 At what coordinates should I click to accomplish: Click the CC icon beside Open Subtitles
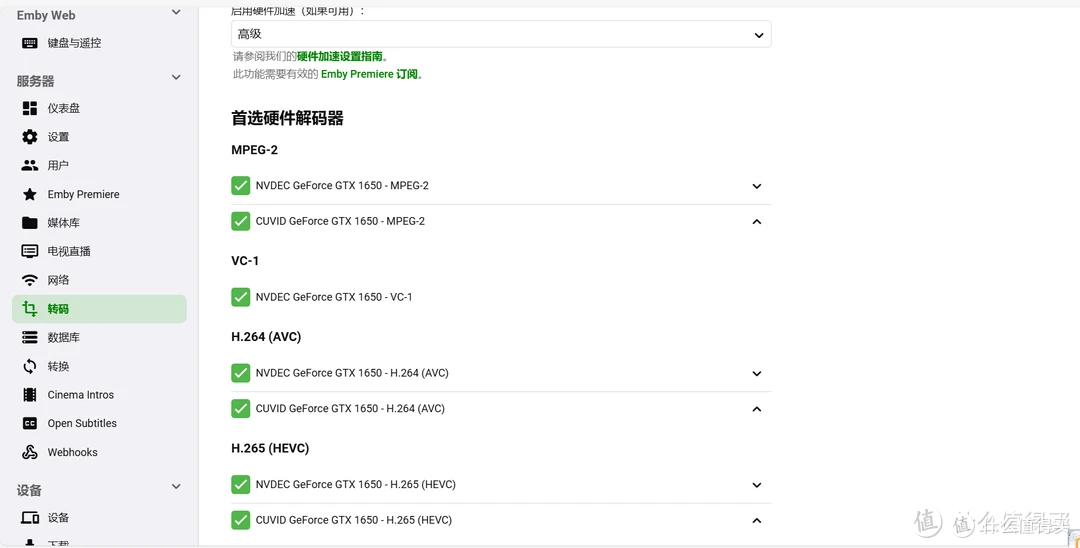[30, 423]
